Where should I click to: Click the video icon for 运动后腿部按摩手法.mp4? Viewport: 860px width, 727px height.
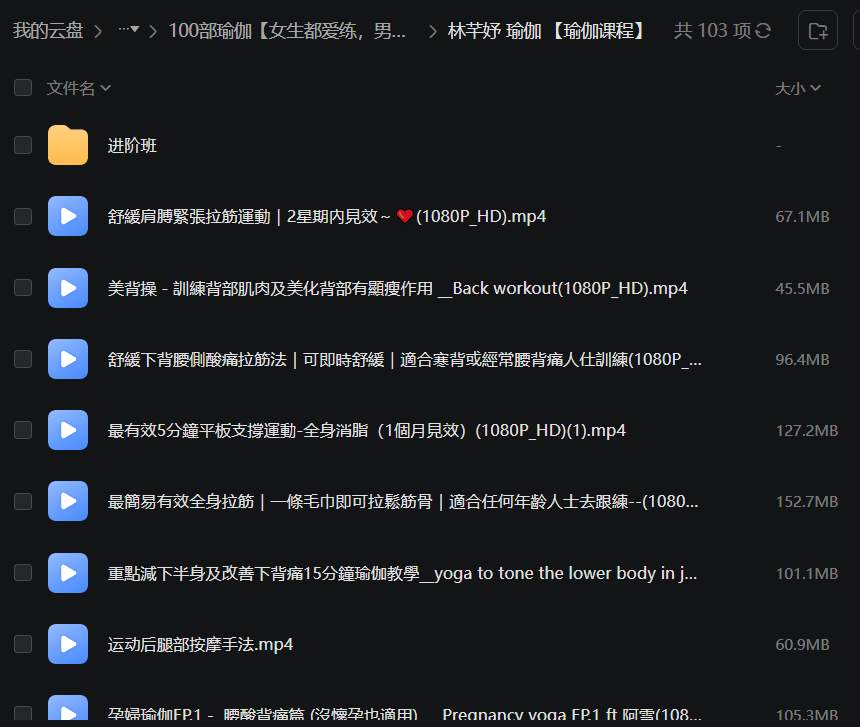point(68,644)
